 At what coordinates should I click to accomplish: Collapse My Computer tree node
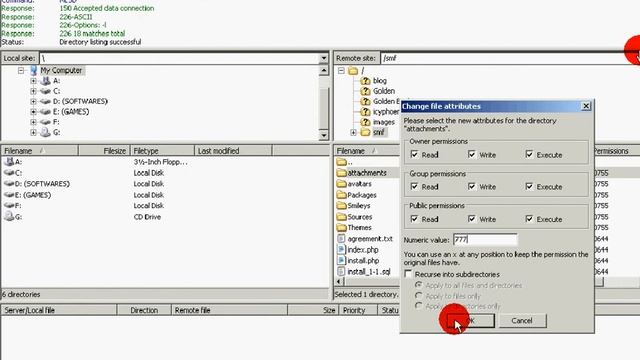[x=21, y=71]
